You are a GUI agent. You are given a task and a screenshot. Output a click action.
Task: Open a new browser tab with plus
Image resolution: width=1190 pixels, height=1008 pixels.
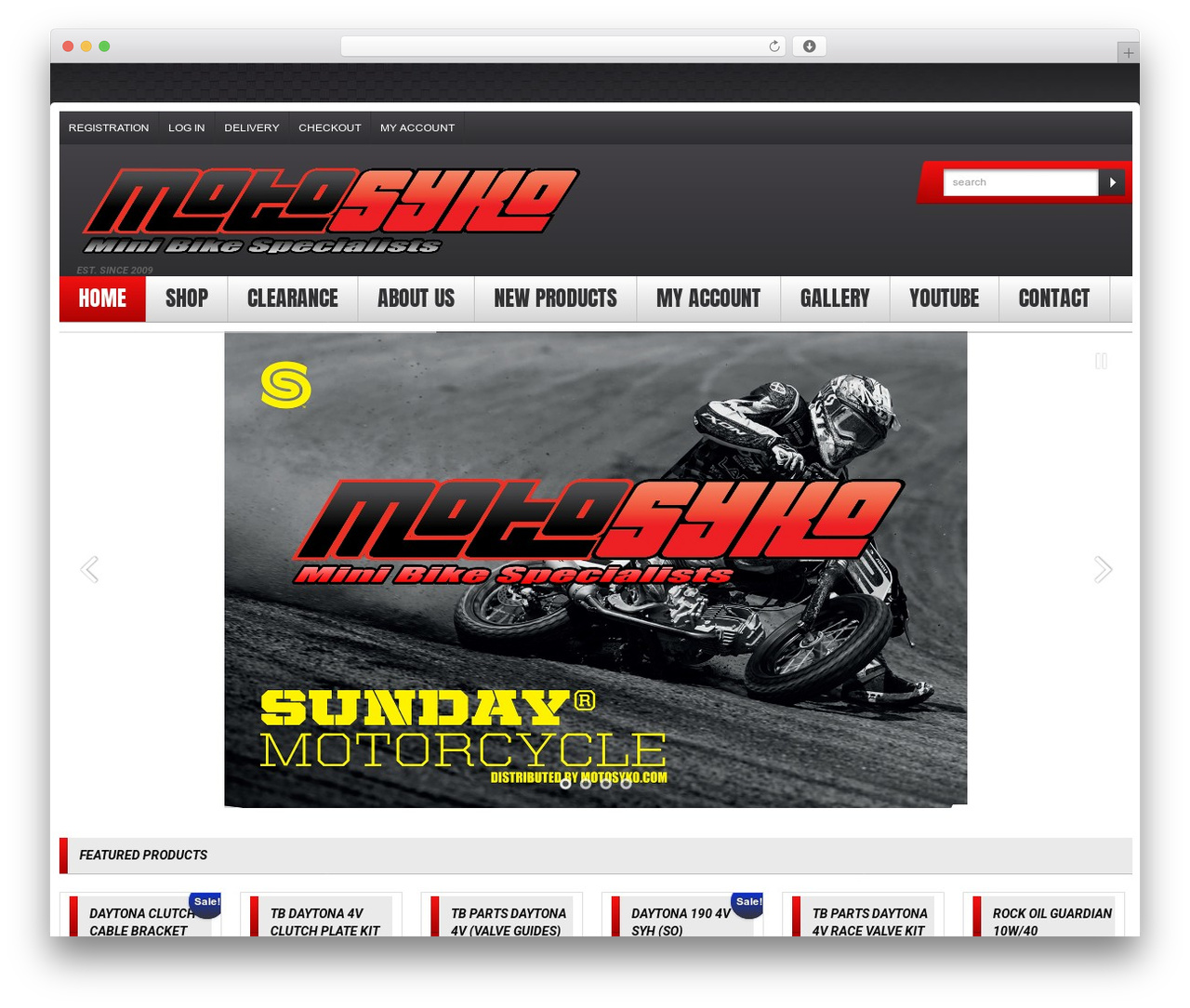pos(1128,53)
